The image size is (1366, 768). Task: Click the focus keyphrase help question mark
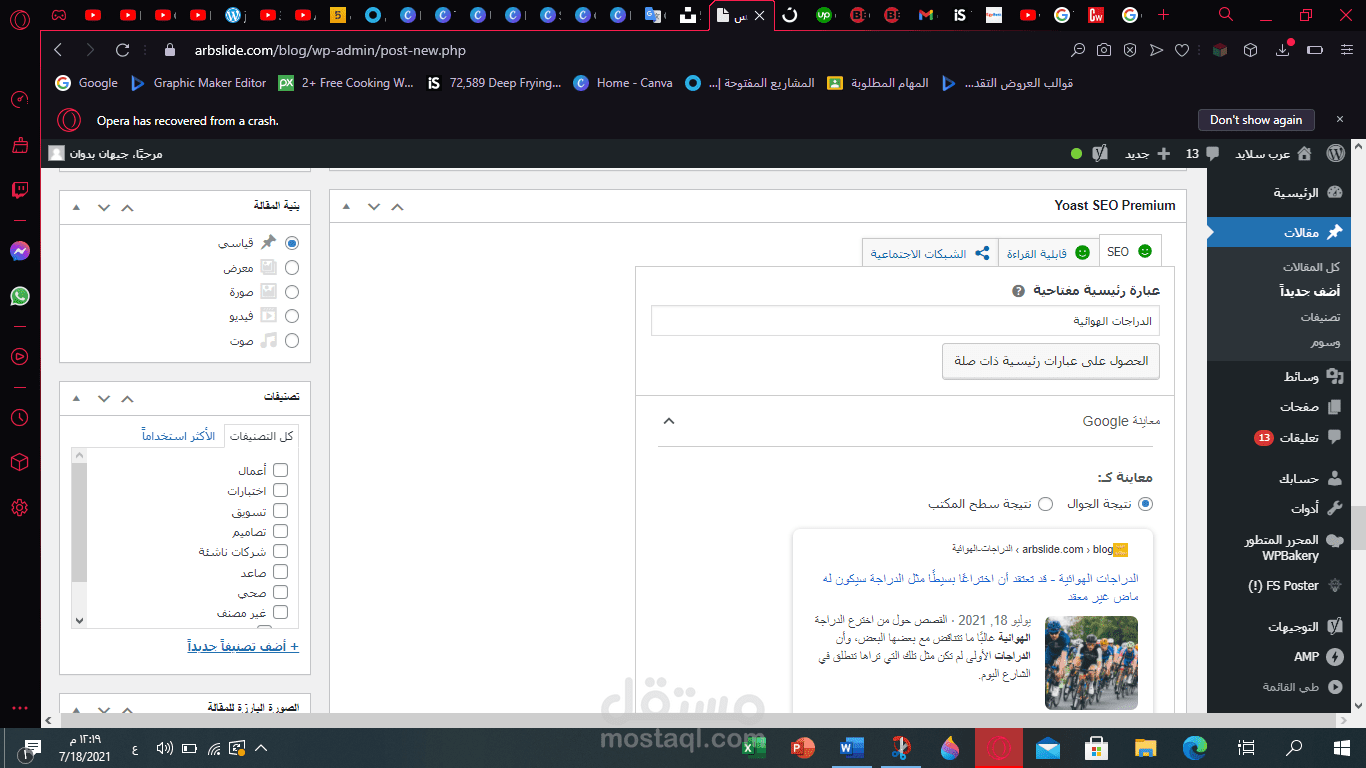(1018, 291)
